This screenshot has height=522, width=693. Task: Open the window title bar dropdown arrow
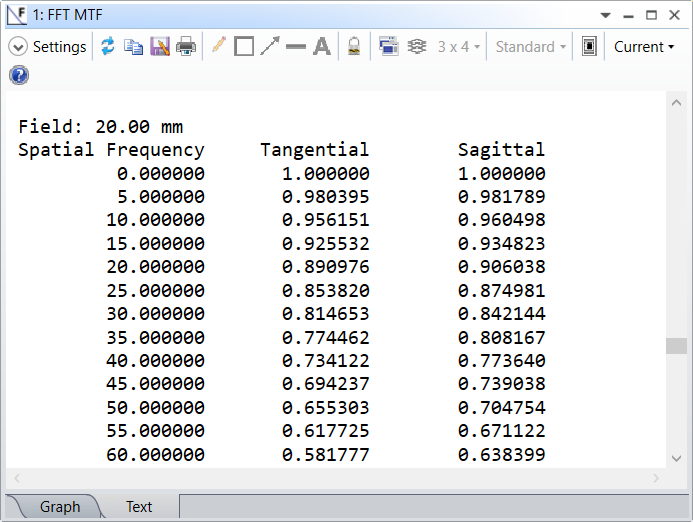click(x=605, y=15)
